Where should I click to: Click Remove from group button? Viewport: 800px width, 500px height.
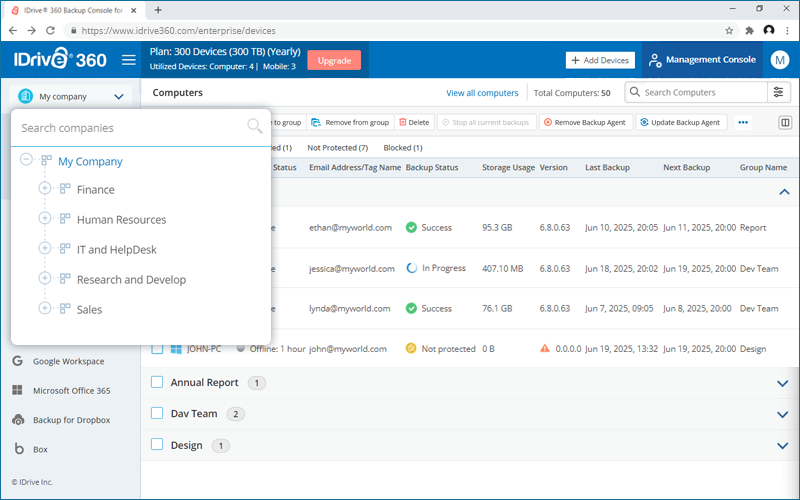point(350,122)
